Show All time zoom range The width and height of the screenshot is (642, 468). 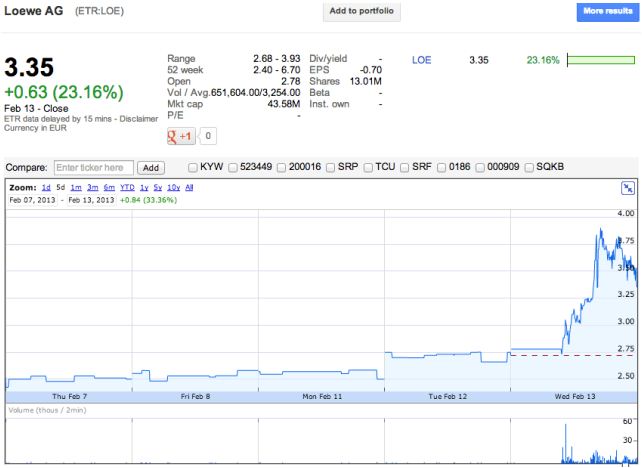point(190,187)
